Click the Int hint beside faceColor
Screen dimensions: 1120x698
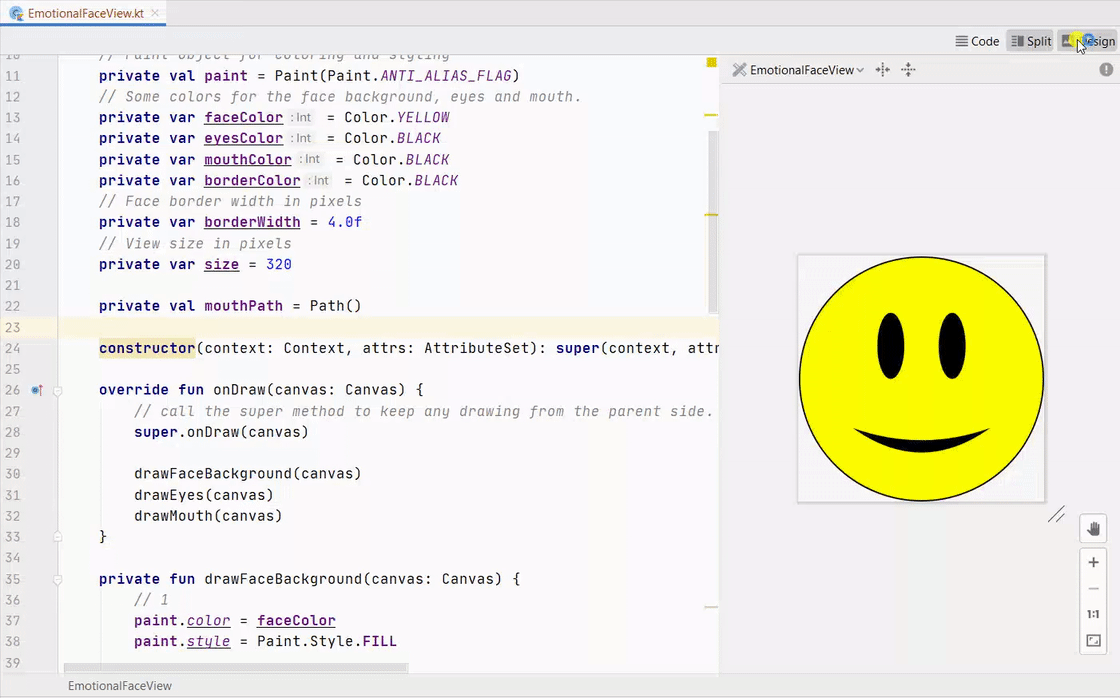[x=302, y=118]
